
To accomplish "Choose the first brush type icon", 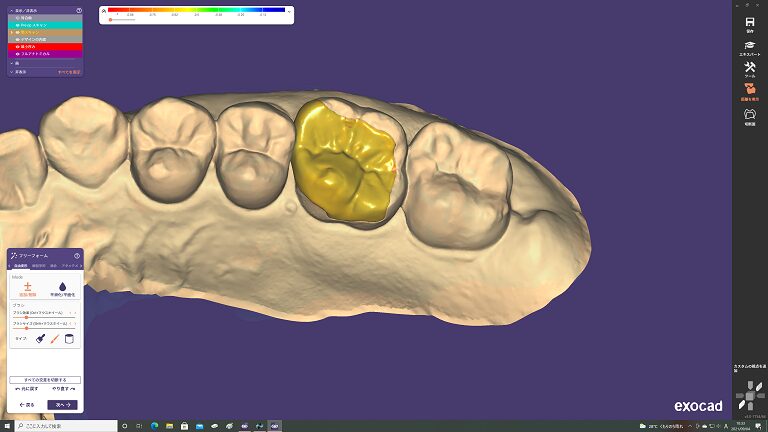I will [x=40, y=339].
